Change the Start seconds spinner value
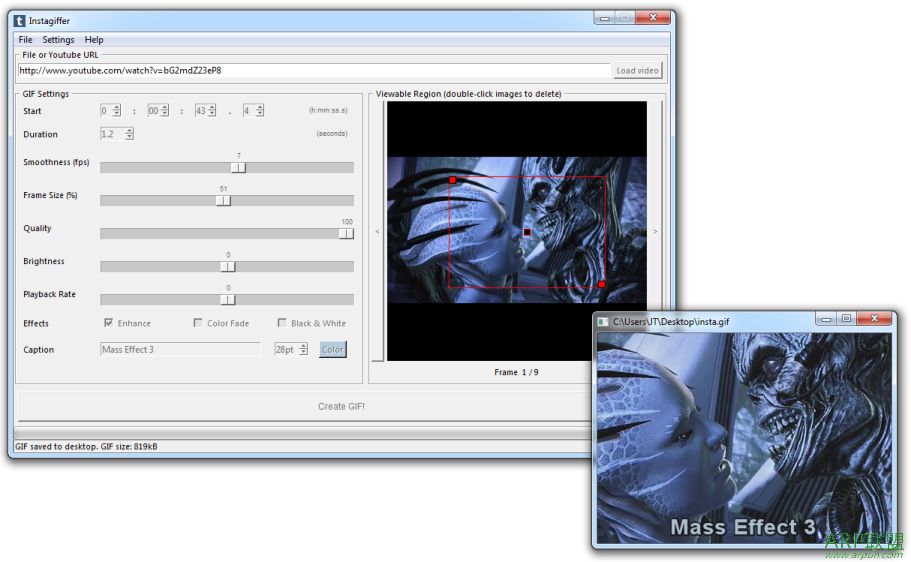Viewport: 911px width, 562px height. [200, 111]
